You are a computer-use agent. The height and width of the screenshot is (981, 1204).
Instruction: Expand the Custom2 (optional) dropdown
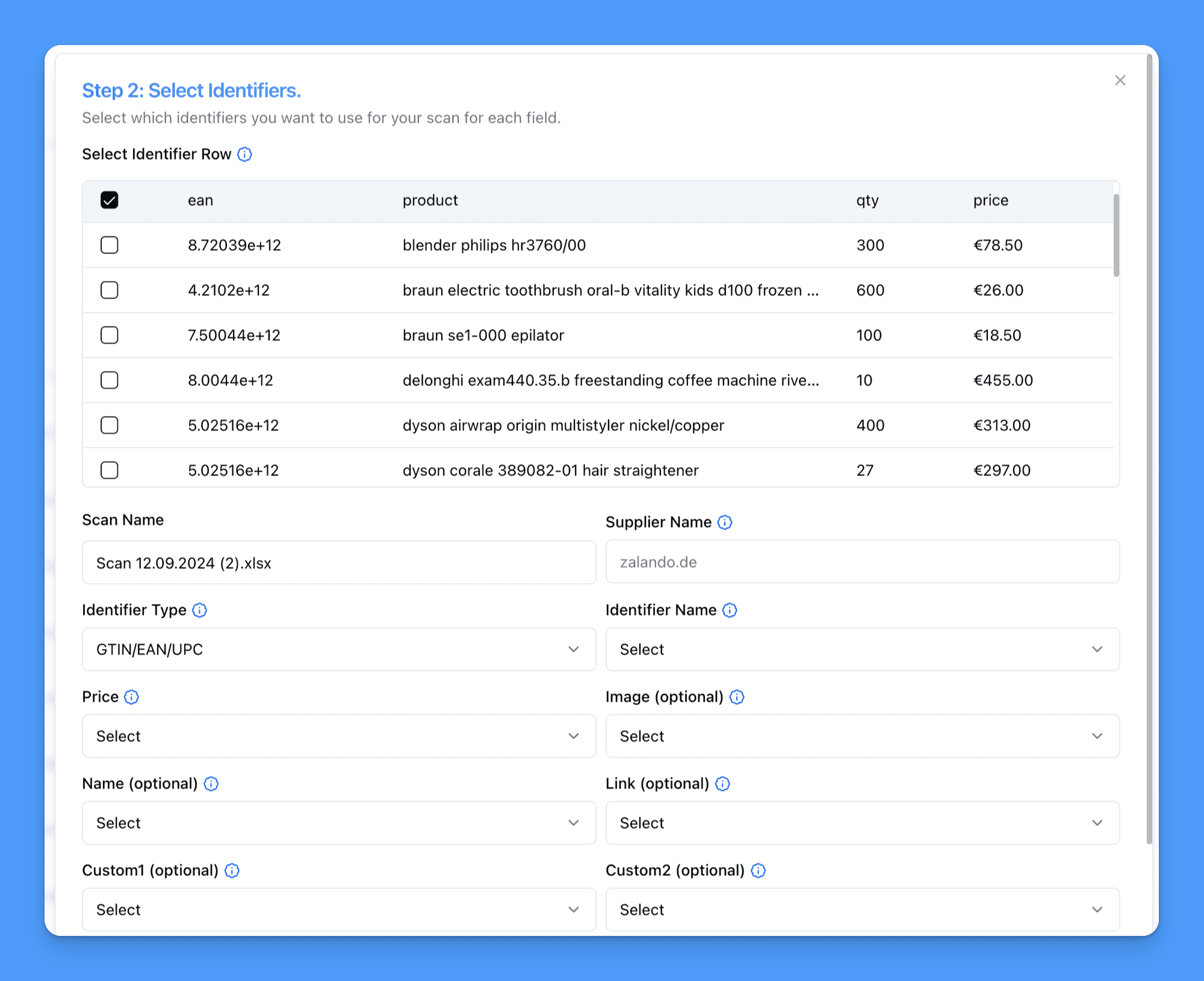(x=863, y=909)
